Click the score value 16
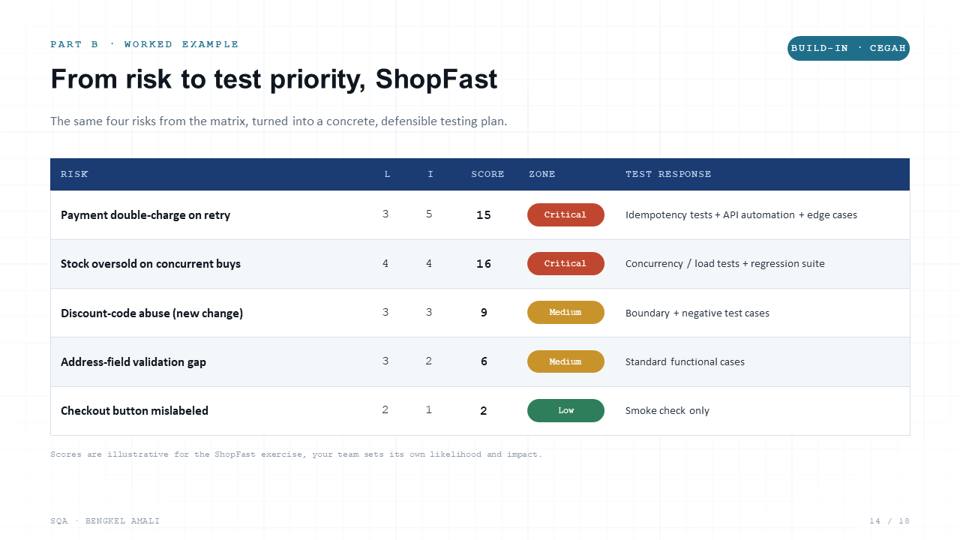The width and height of the screenshot is (960, 540). coord(484,264)
